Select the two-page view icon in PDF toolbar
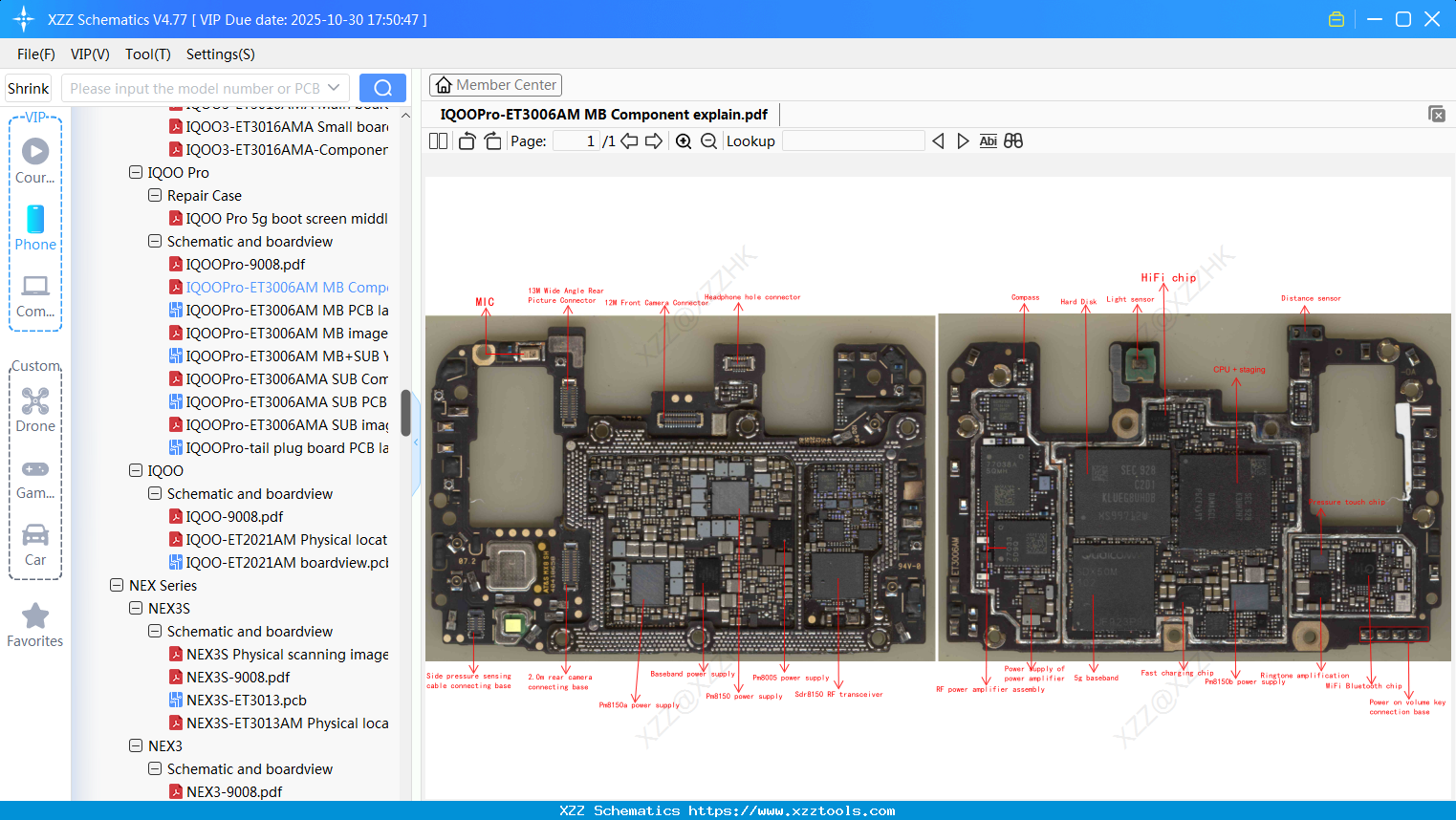Image resolution: width=1456 pixels, height=820 pixels. click(438, 140)
